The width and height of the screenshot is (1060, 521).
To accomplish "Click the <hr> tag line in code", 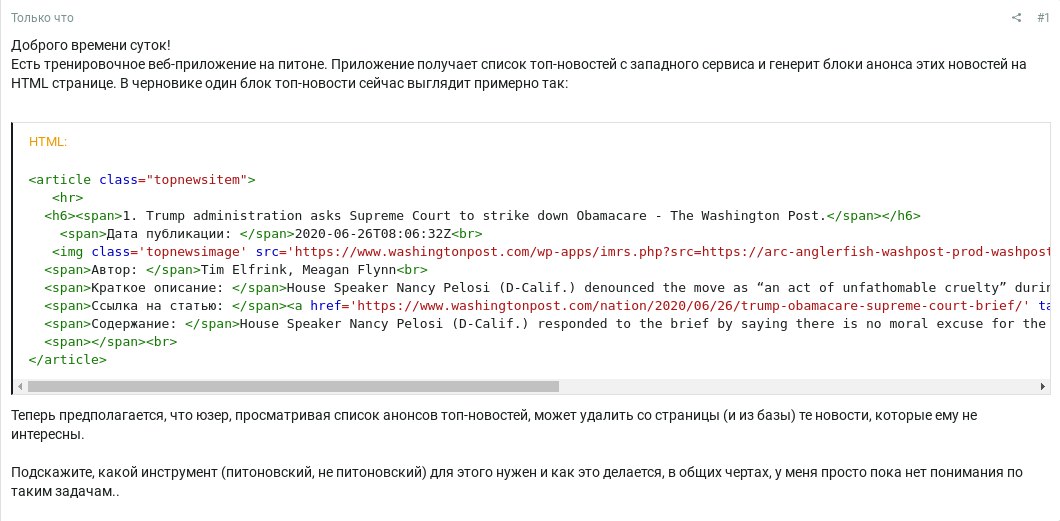I will click(68, 198).
